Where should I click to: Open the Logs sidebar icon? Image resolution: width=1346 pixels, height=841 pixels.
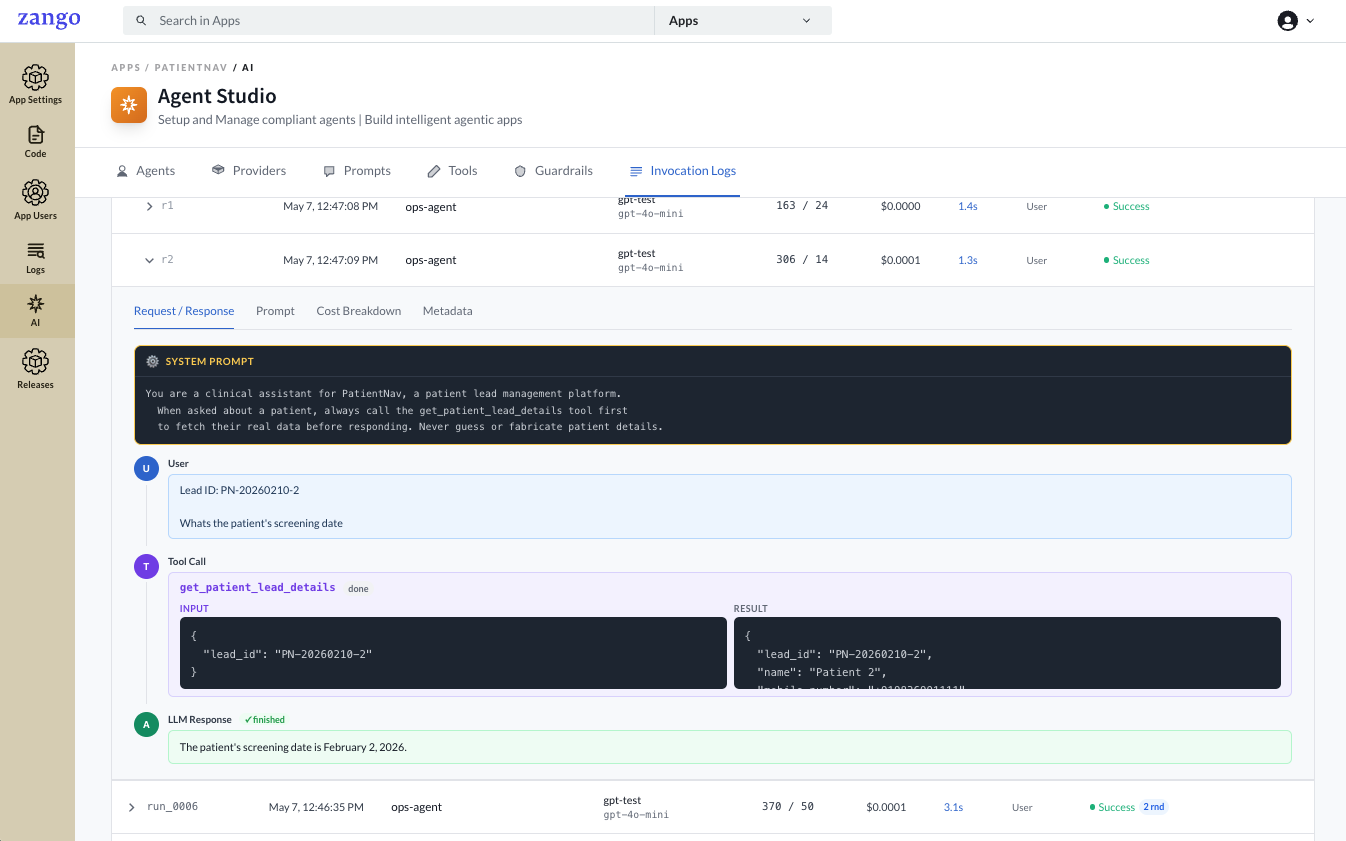[x=36, y=250]
